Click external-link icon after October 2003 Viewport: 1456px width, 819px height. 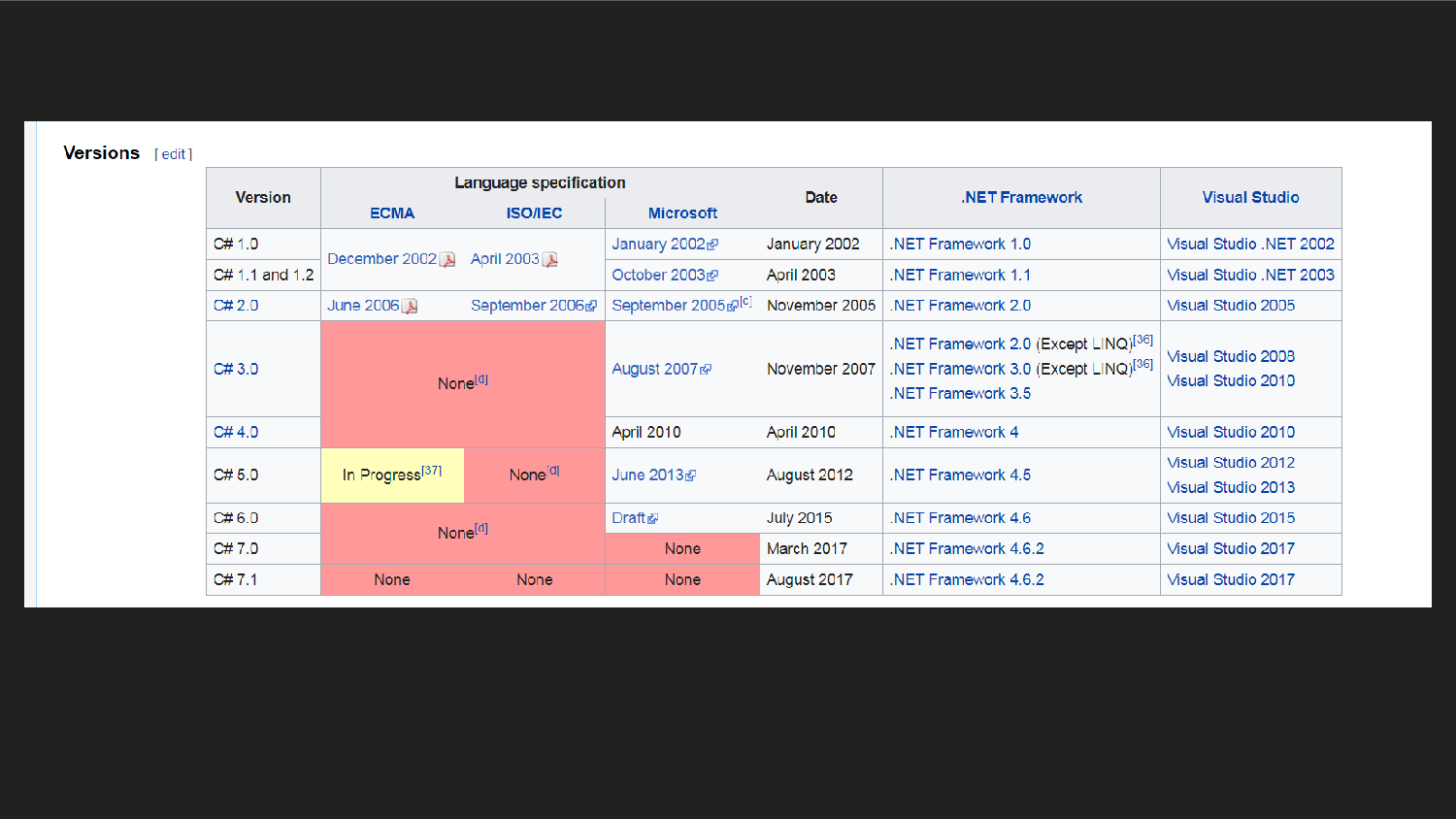712,276
